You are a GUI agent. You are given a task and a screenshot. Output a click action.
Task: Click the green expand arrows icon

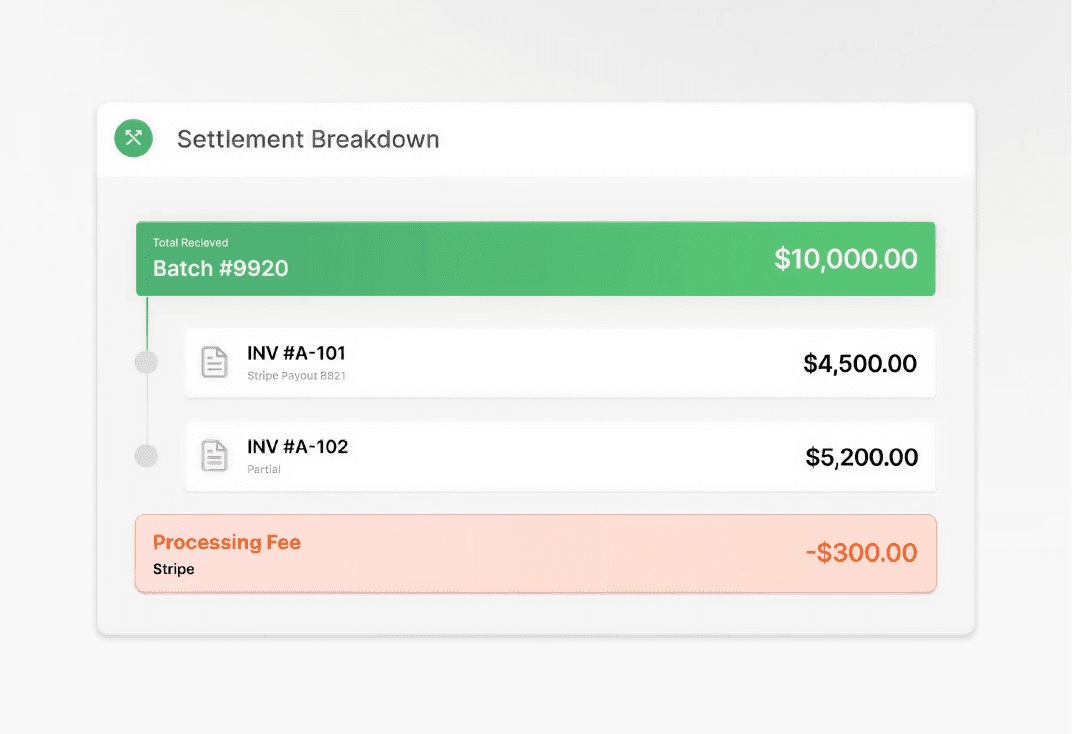click(133, 138)
